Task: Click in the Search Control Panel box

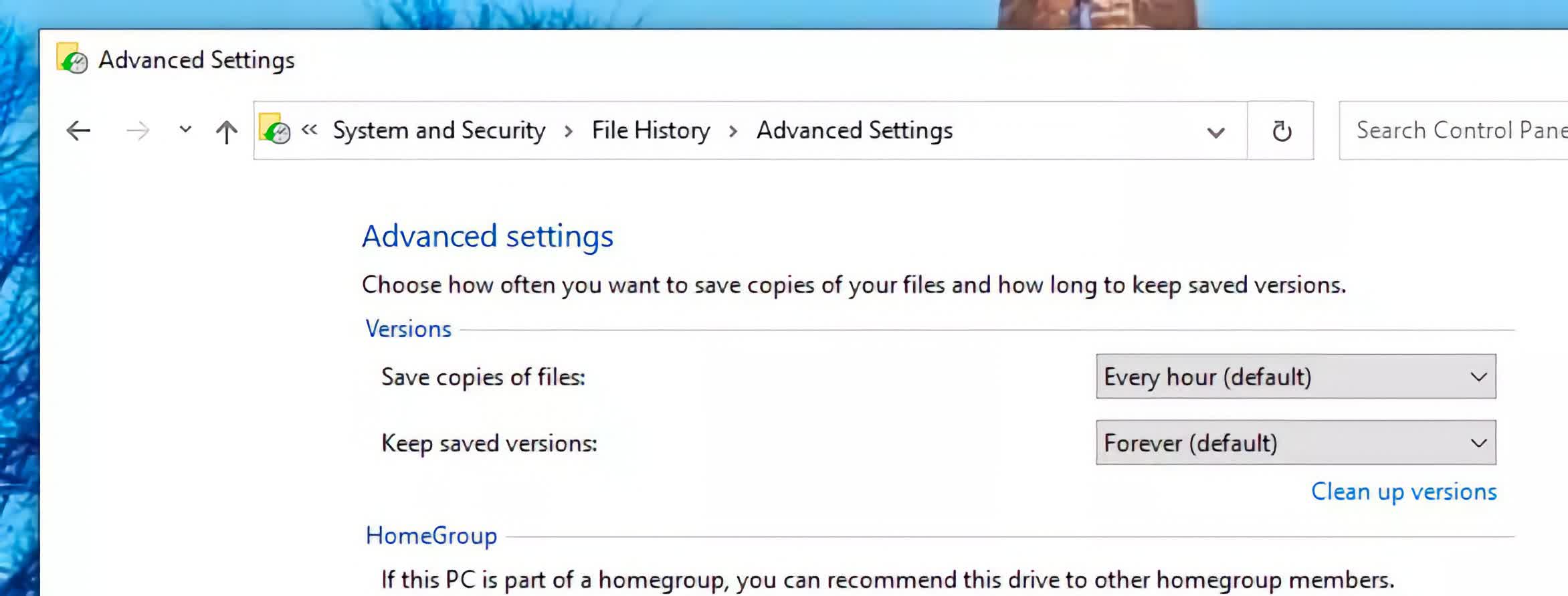Action: (1453, 130)
